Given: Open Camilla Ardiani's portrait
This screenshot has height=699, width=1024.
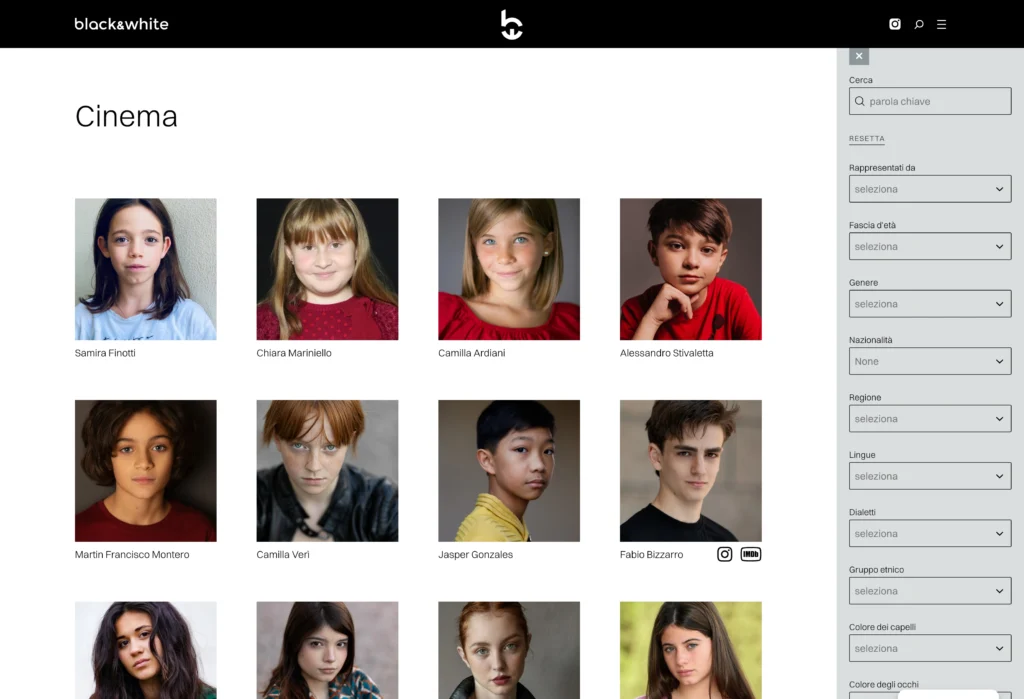Looking at the screenshot, I should [x=509, y=269].
